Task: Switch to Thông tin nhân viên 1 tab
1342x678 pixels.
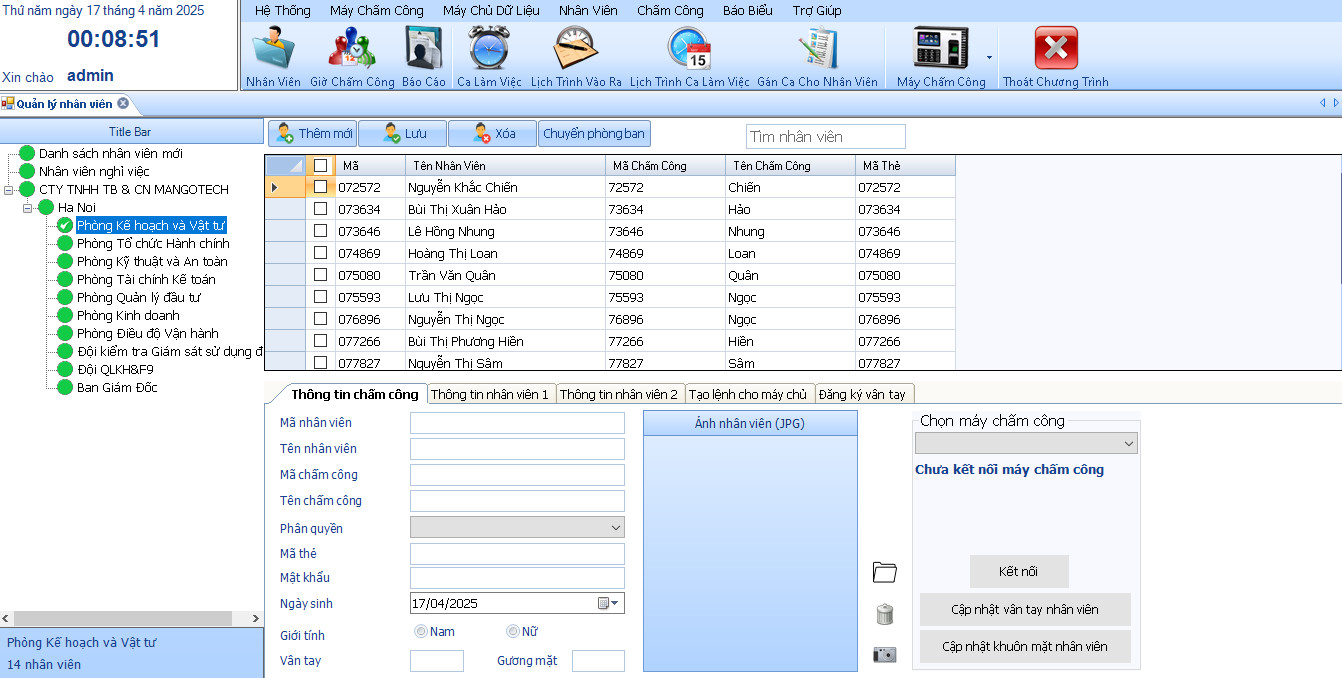Action: (490, 395)
